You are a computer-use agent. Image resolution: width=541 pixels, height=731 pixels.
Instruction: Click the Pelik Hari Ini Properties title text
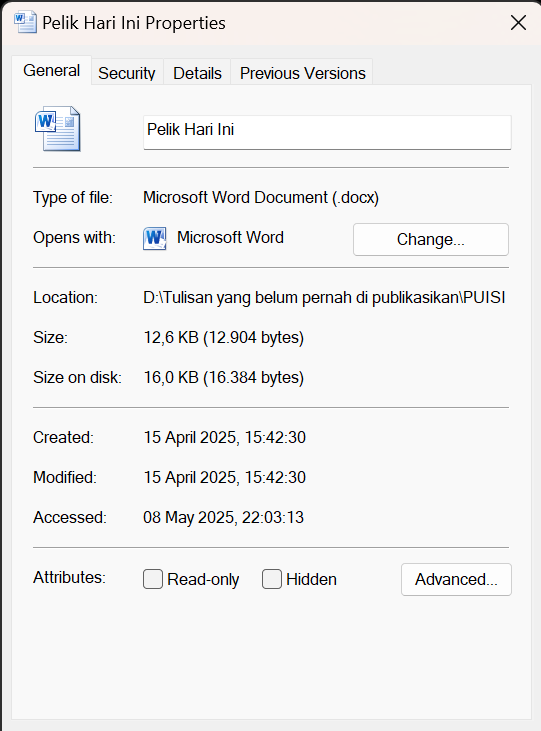[x=134, y=23]
